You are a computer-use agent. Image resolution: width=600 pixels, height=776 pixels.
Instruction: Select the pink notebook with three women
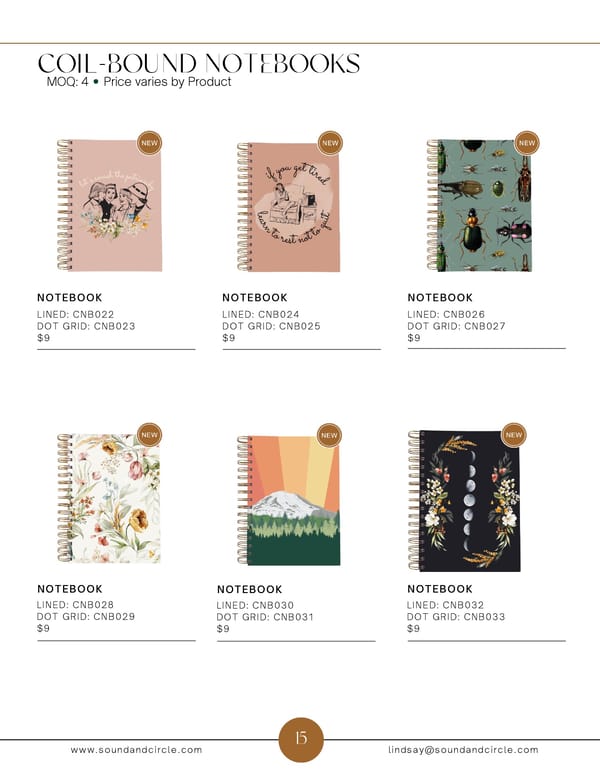coord(109,205)
